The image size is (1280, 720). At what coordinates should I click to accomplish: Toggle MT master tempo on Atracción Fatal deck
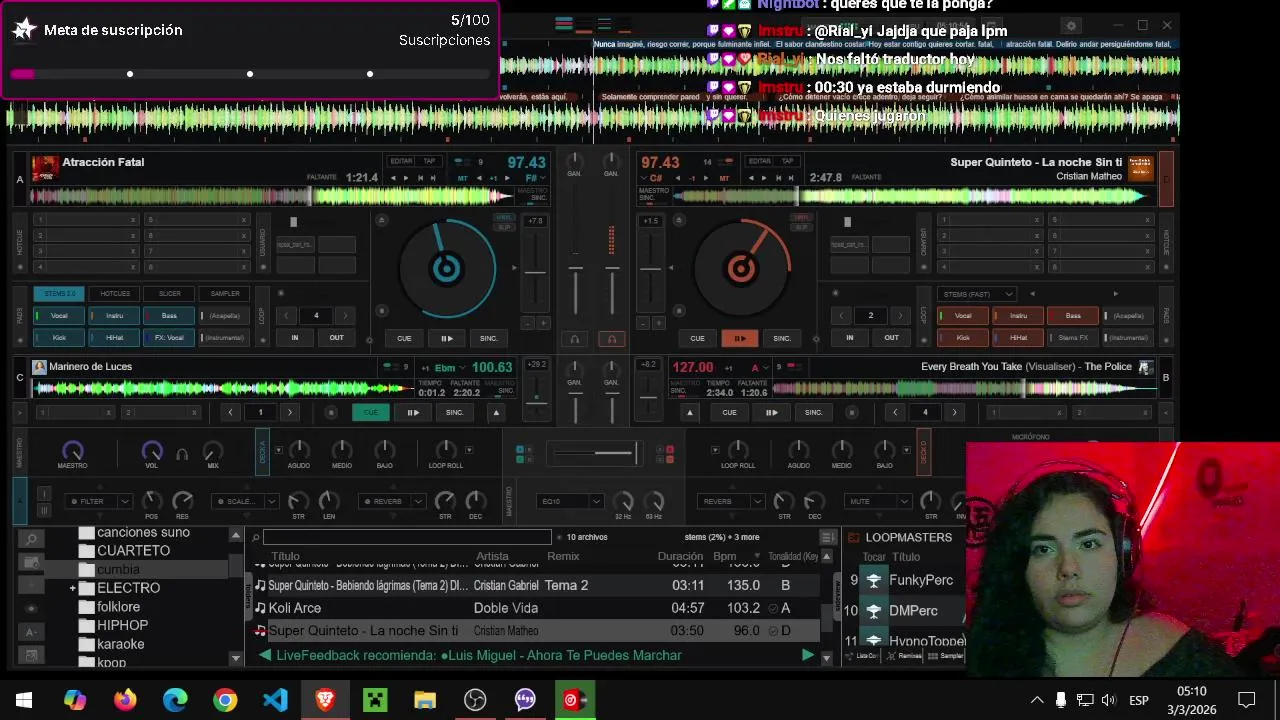463,178
